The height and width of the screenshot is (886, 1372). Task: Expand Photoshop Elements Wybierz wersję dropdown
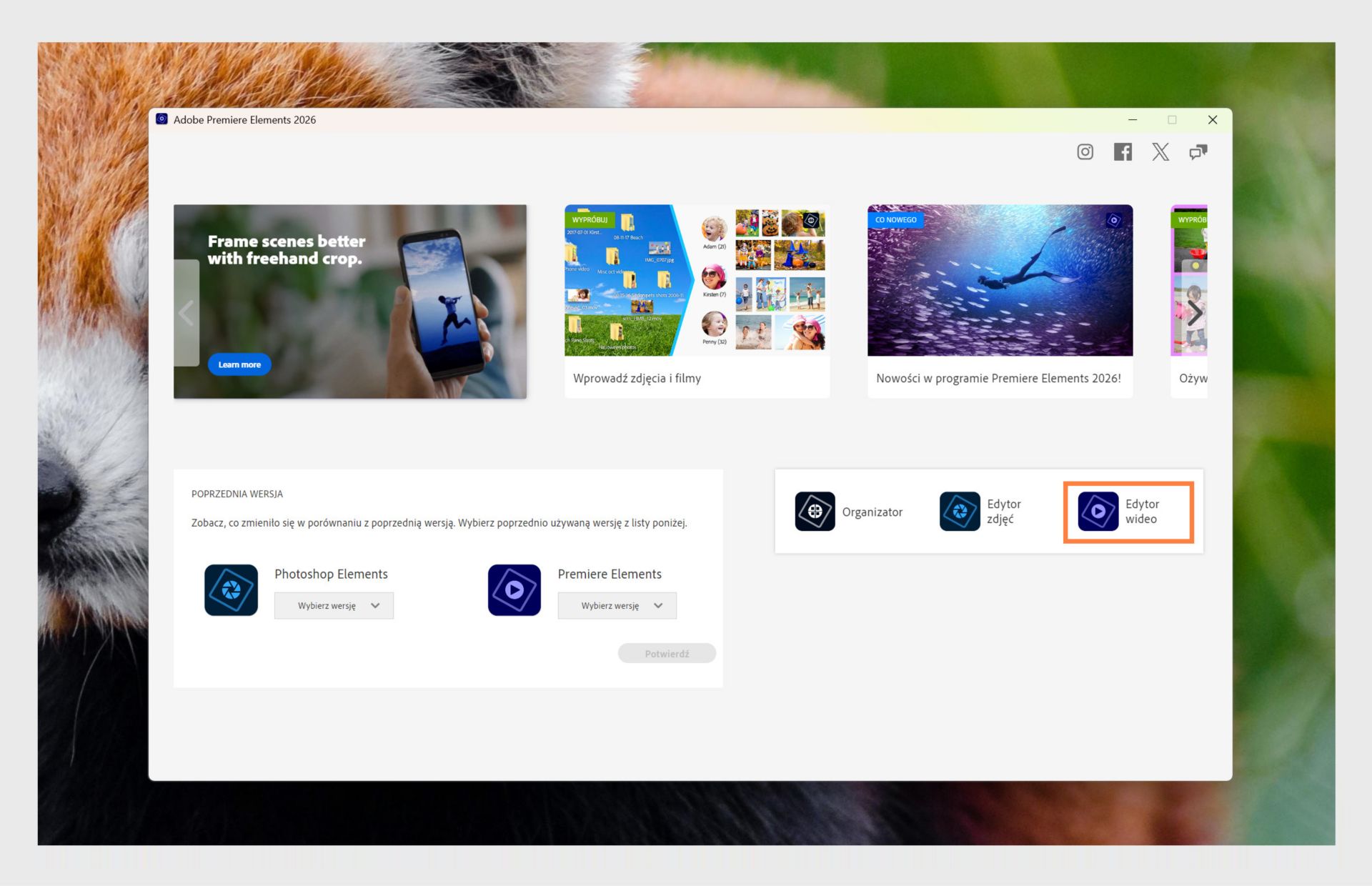[x=334, y=606]
